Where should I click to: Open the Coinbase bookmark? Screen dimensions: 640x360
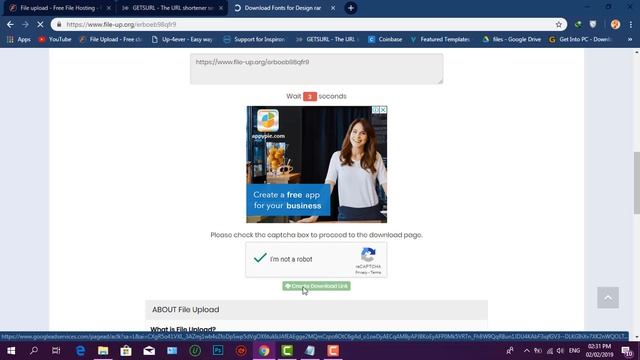click(x=385, y=39)
